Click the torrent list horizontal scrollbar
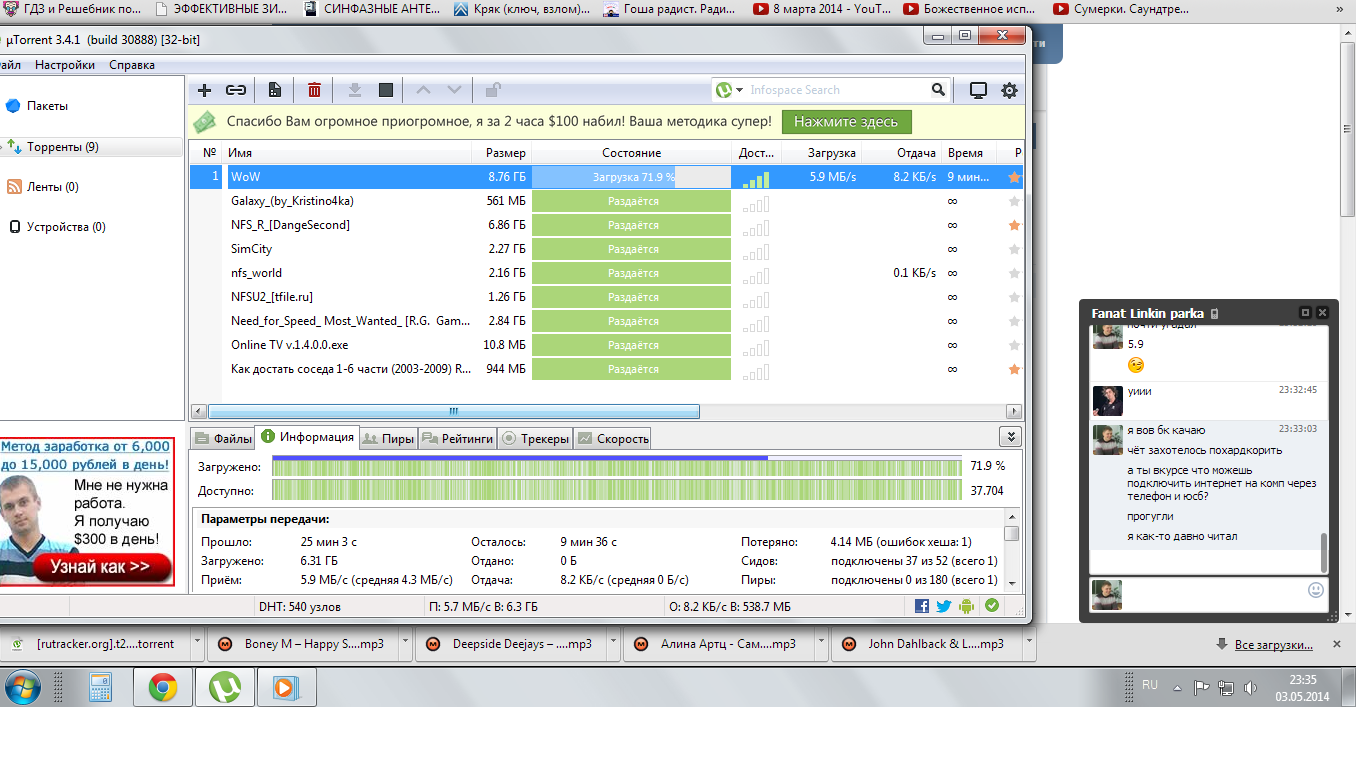 453,411
